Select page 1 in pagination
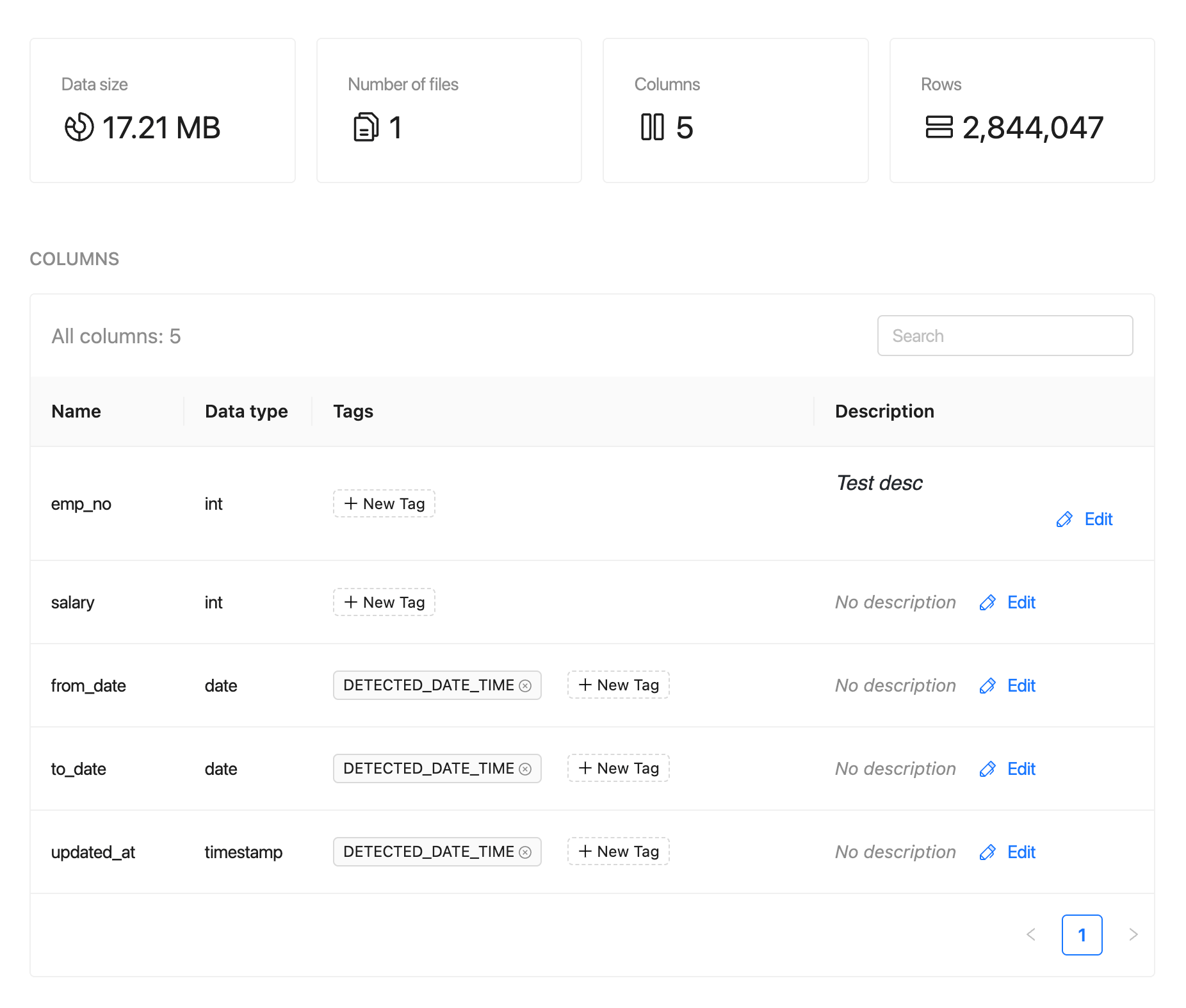Screen dimensions: 1186x1008 [x=1082, y=935]
